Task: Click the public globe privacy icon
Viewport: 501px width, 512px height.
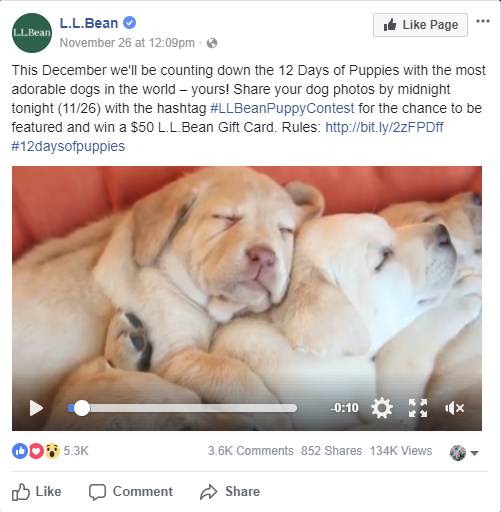Action: click(x=212, y=43)
